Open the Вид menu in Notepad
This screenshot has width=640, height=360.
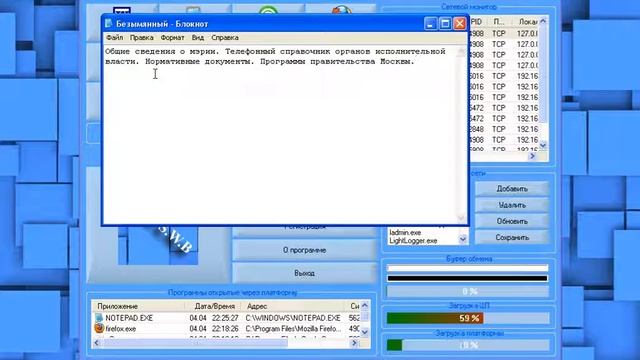pos(198,38)
